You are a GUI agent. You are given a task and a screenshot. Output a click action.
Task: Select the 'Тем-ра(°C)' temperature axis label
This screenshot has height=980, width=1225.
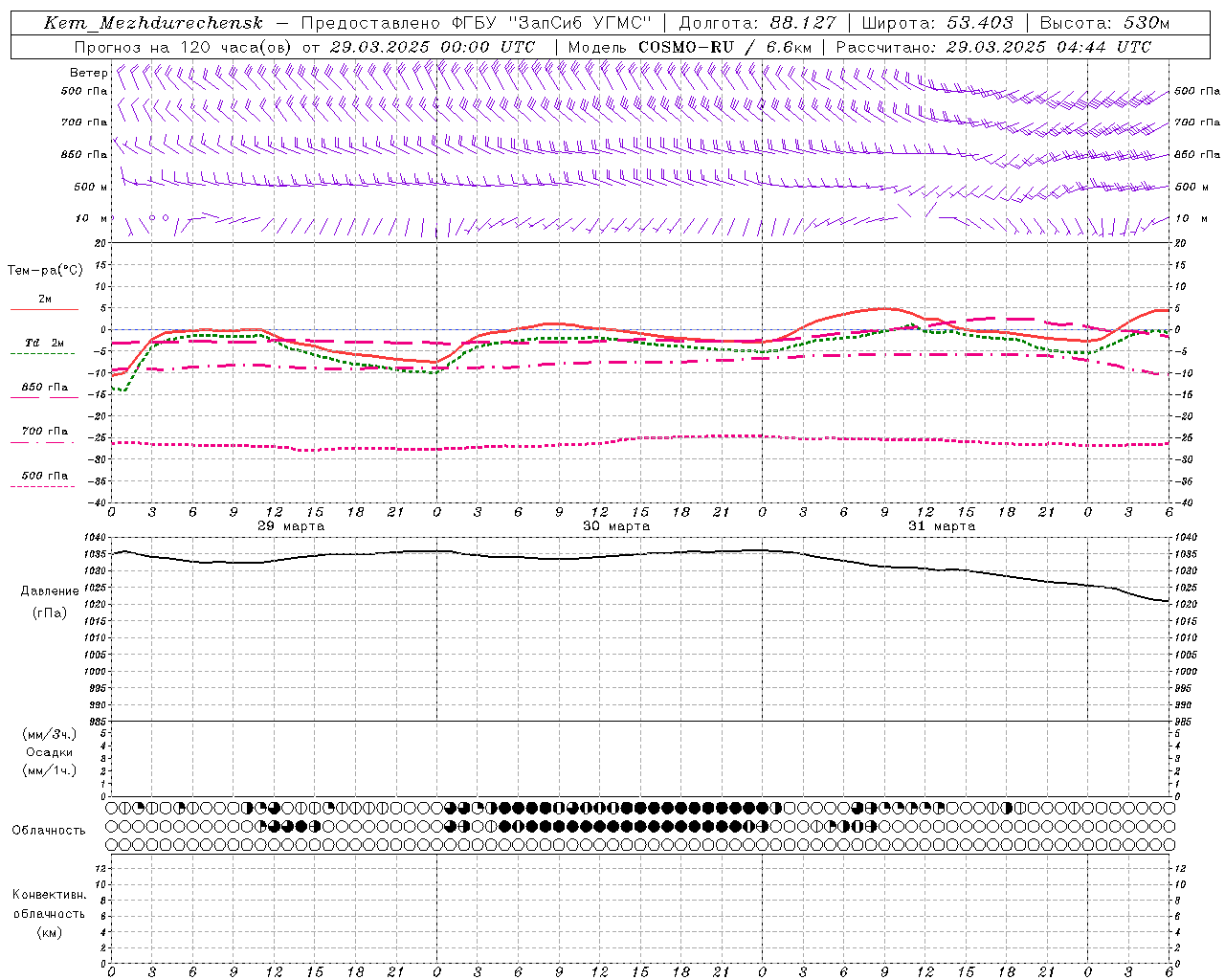coord(45,271)
